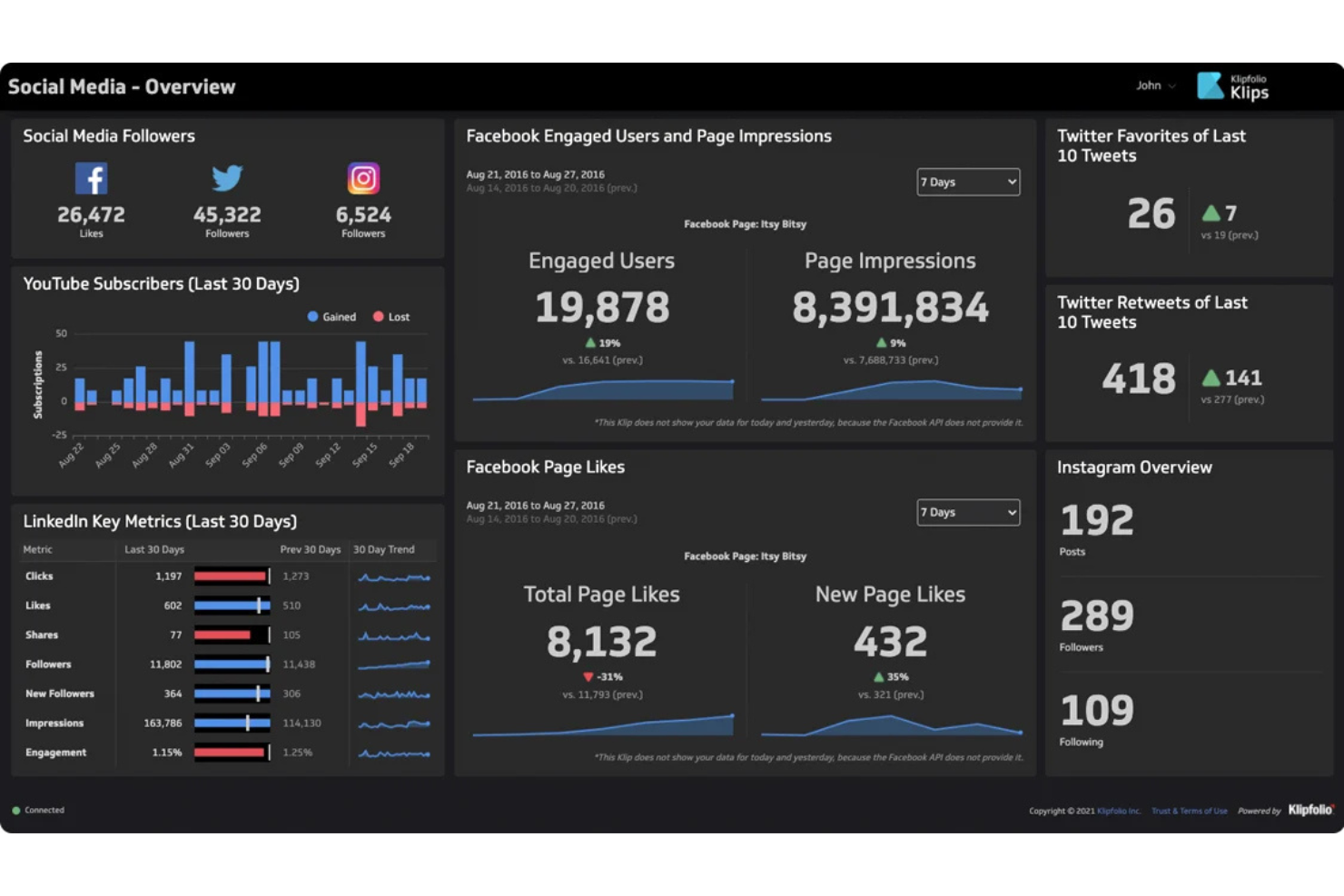This screenshot has height=896, width=1344.
Task: Click the 418 Twitter Retweets value
Action: pos(1139,379)
